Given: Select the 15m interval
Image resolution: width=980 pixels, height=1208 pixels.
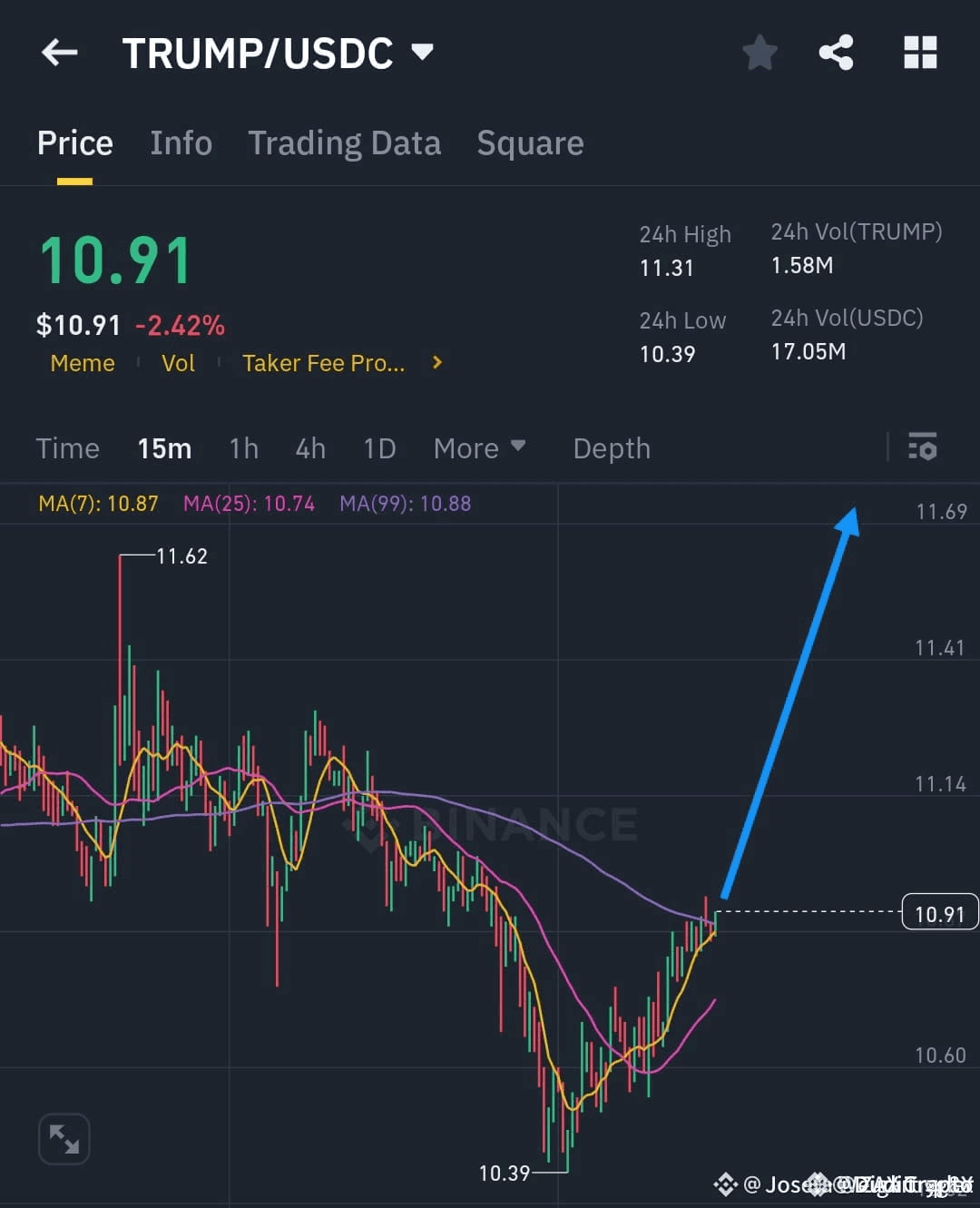Looking at the screenshot, I should [164, 448].
